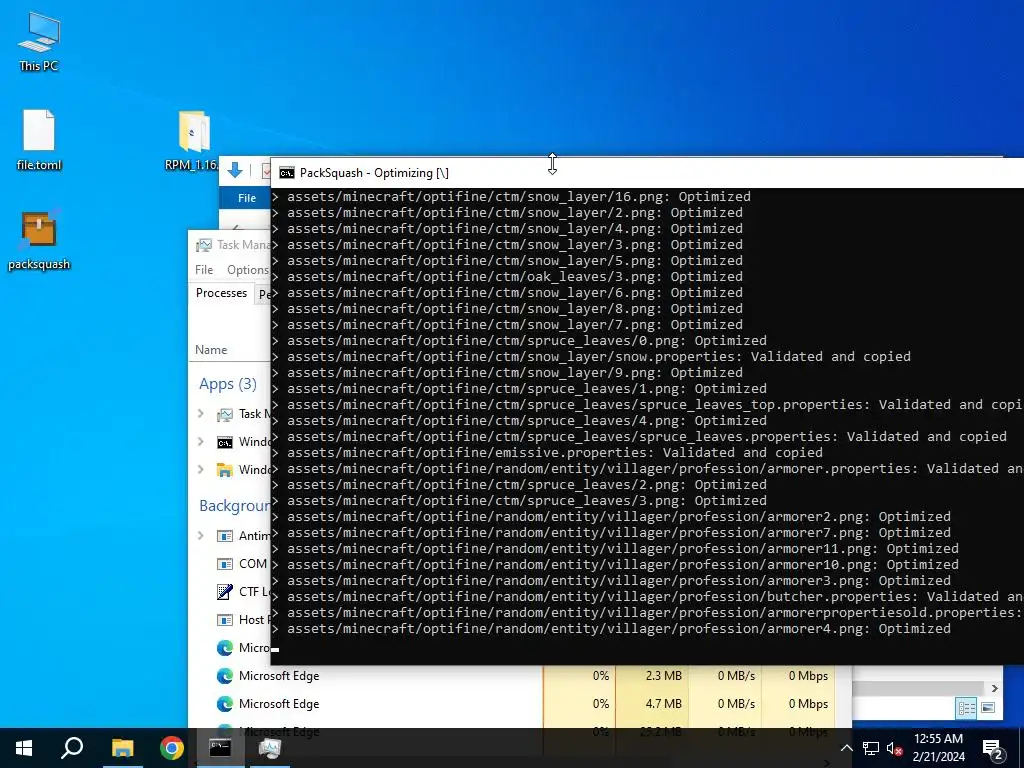Viewport: 1024px width, 768px height.
Task: Open the clock and calendar flyout
Action: 938,748
